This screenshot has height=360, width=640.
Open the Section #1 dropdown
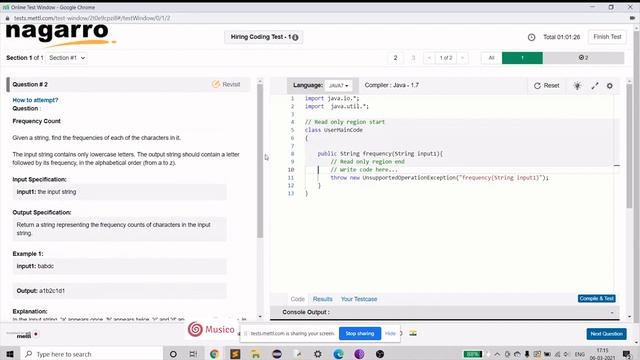click(67, 58)
